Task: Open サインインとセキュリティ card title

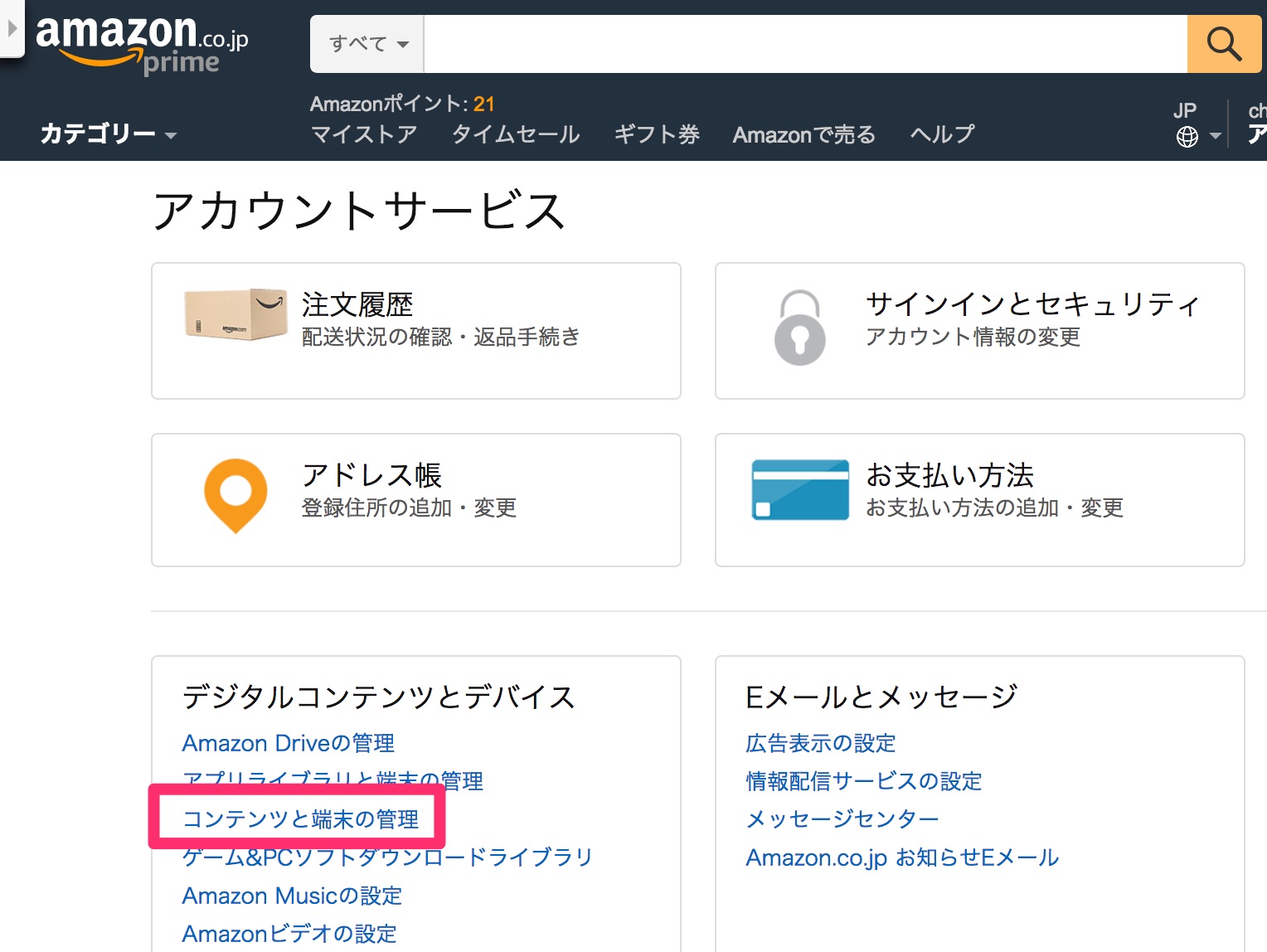Action: pyautogui.click(x=1032, y=304)
